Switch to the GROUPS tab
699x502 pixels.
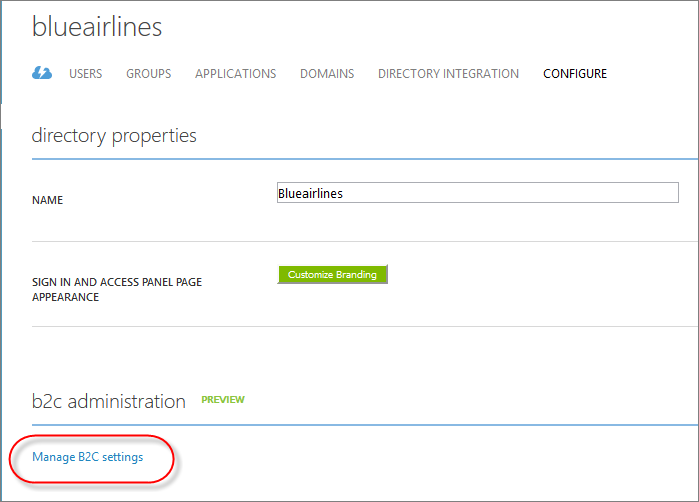click(148, 74)
